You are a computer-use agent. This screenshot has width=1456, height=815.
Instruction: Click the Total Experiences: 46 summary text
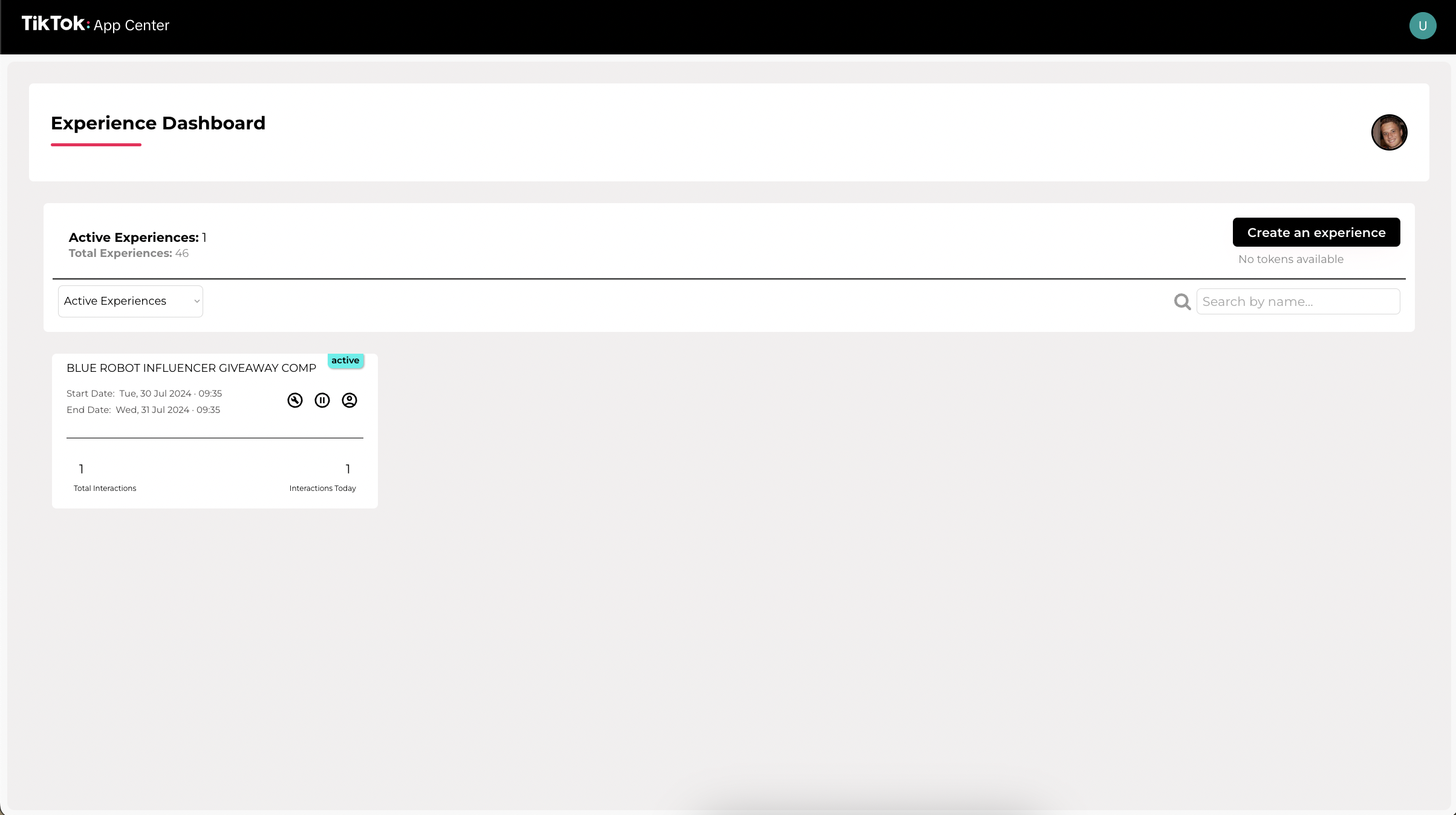[x=129, y=253]
